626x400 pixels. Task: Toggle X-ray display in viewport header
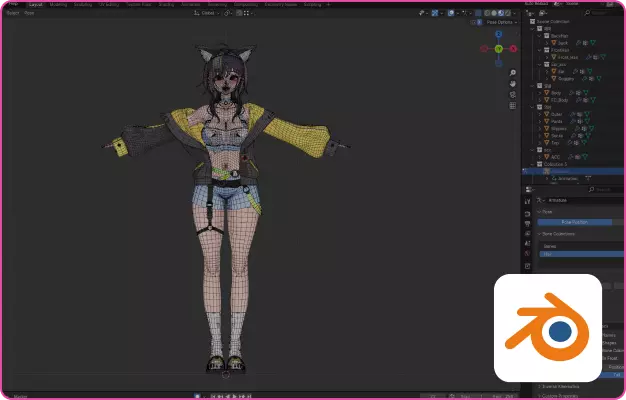pyautogui.click(x=478, y=13)
